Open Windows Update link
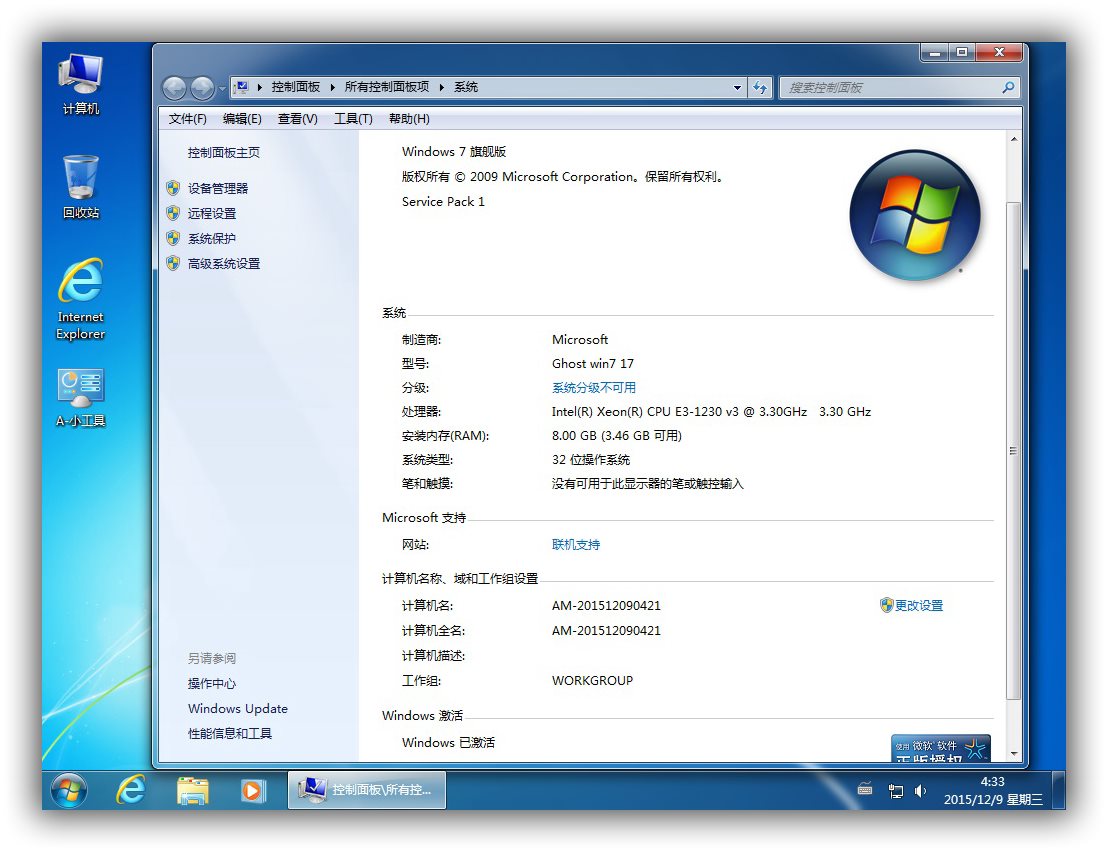 [237, 709]
